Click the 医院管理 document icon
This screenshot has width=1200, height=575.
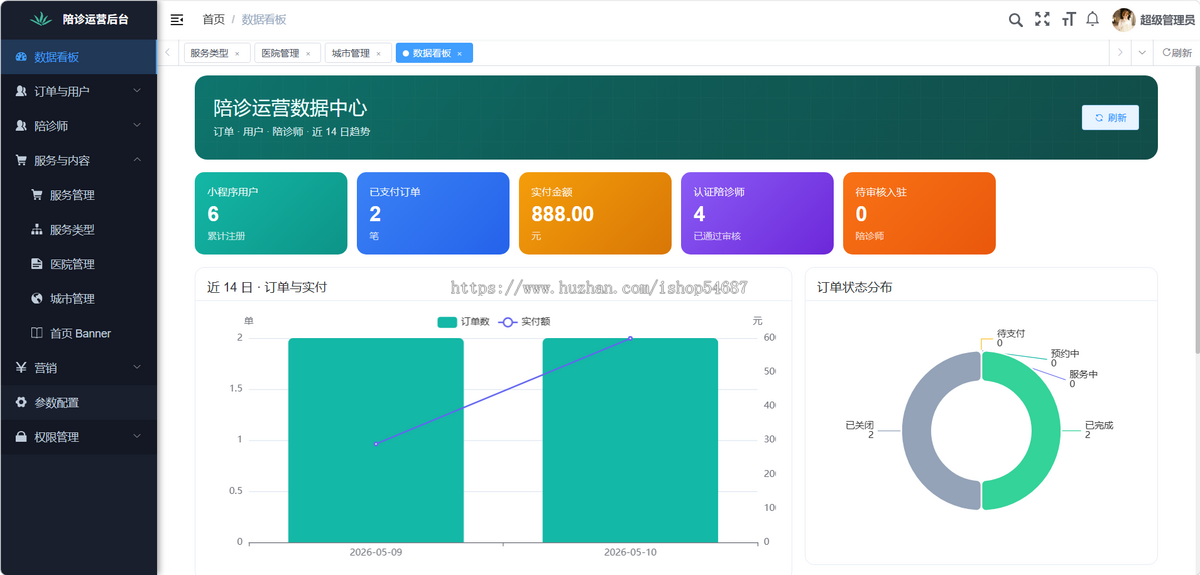click(x=37, y=264)
